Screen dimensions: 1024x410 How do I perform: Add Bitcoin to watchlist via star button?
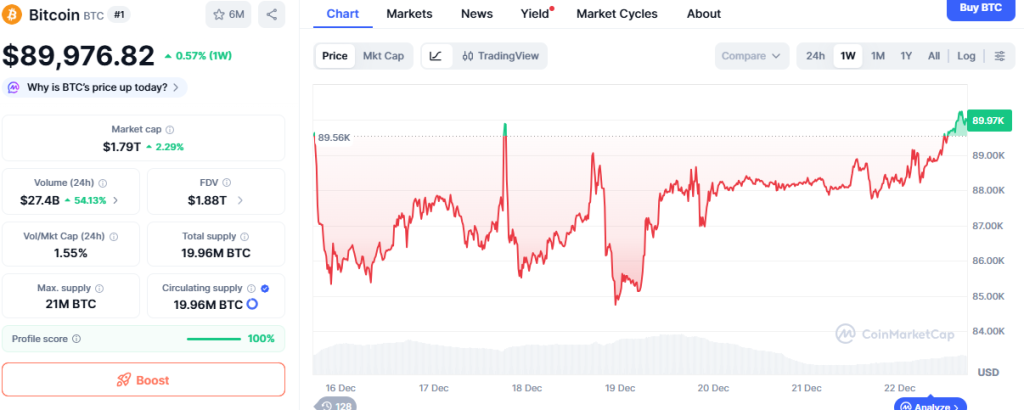(228, 15)
